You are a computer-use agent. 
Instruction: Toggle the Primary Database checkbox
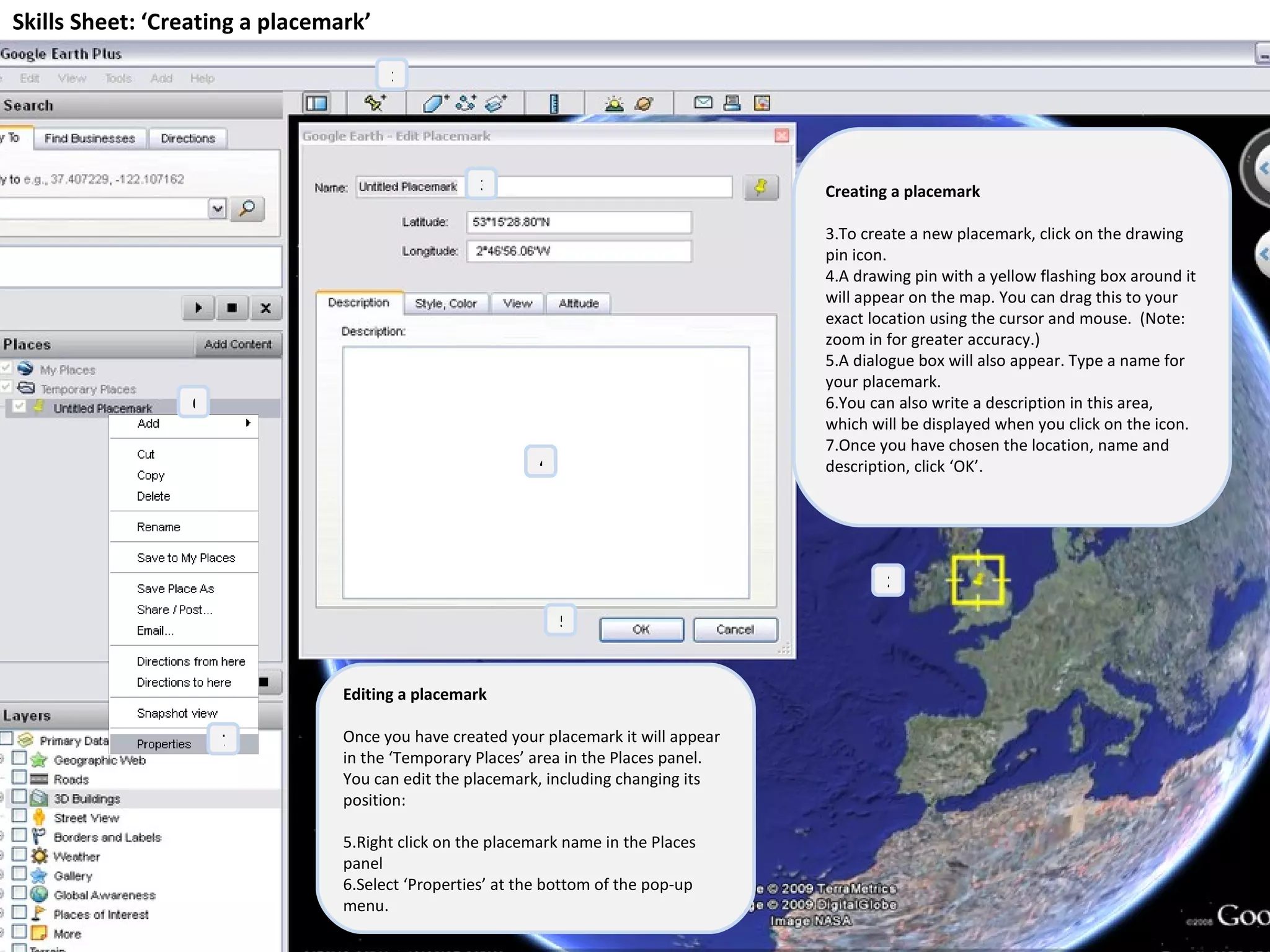pyautogui.click(x=7, y=738)
